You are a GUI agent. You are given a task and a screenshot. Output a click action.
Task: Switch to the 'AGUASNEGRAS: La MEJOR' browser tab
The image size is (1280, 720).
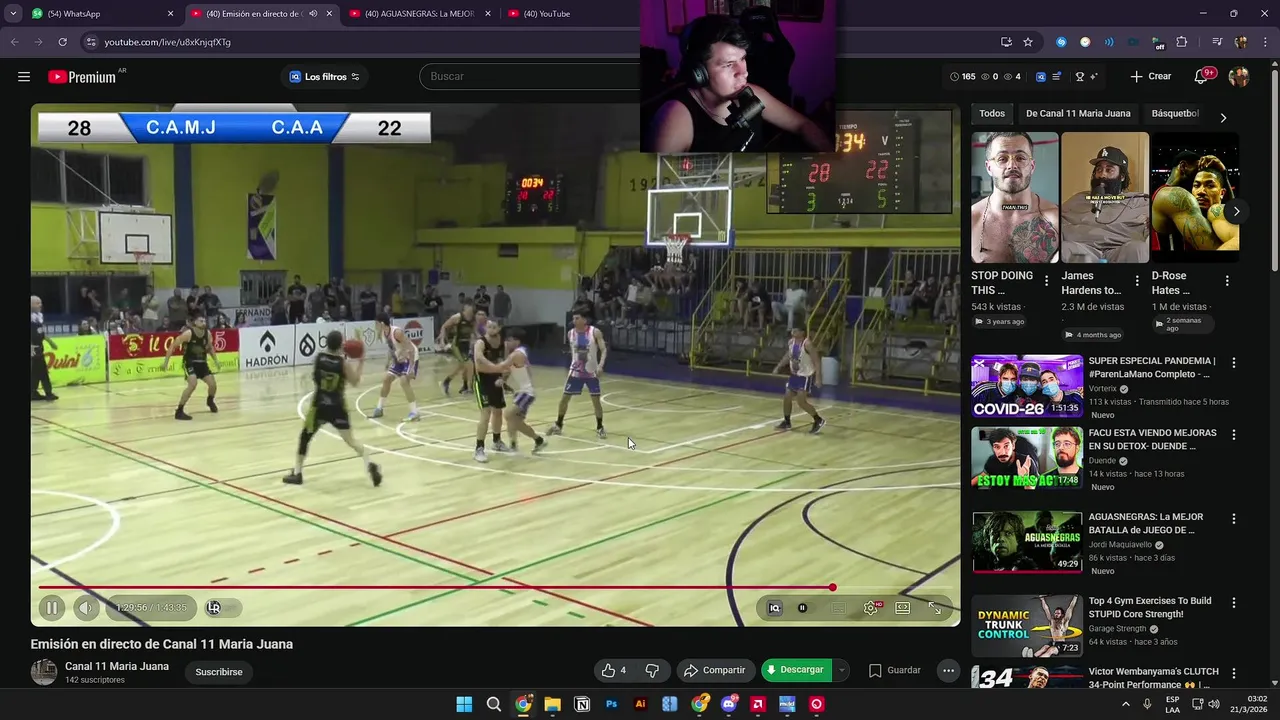[420, 14]
